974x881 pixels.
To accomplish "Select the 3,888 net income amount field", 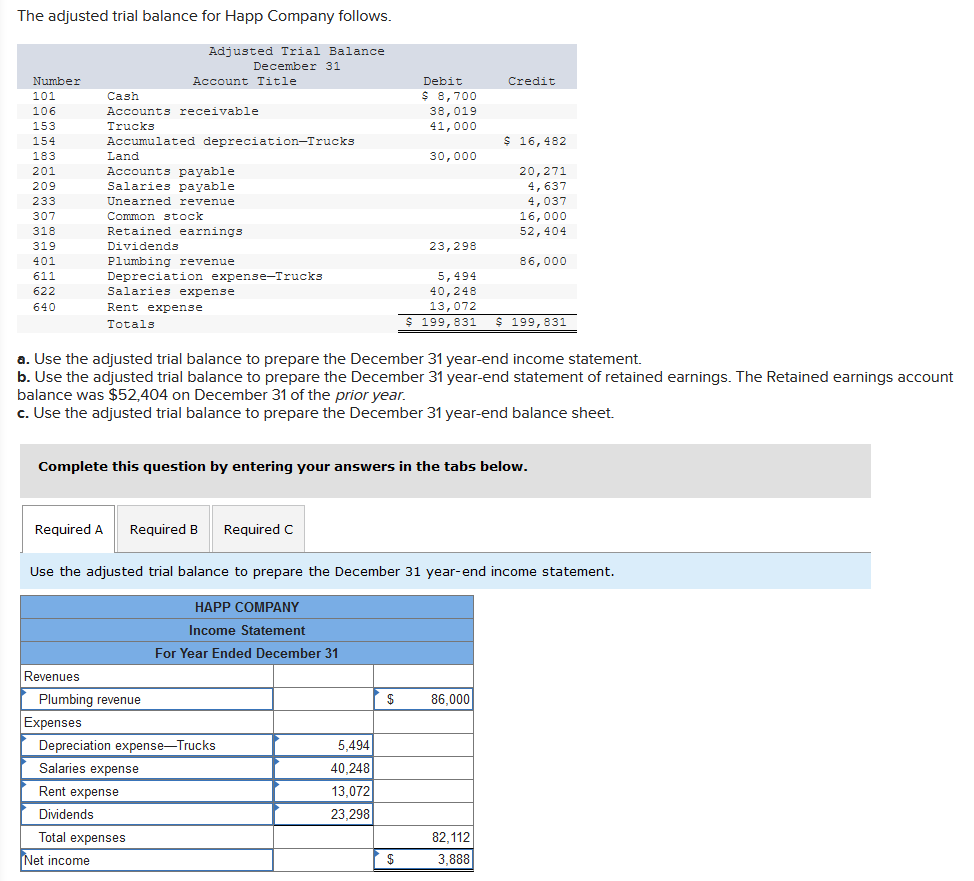I will point(423,860).
